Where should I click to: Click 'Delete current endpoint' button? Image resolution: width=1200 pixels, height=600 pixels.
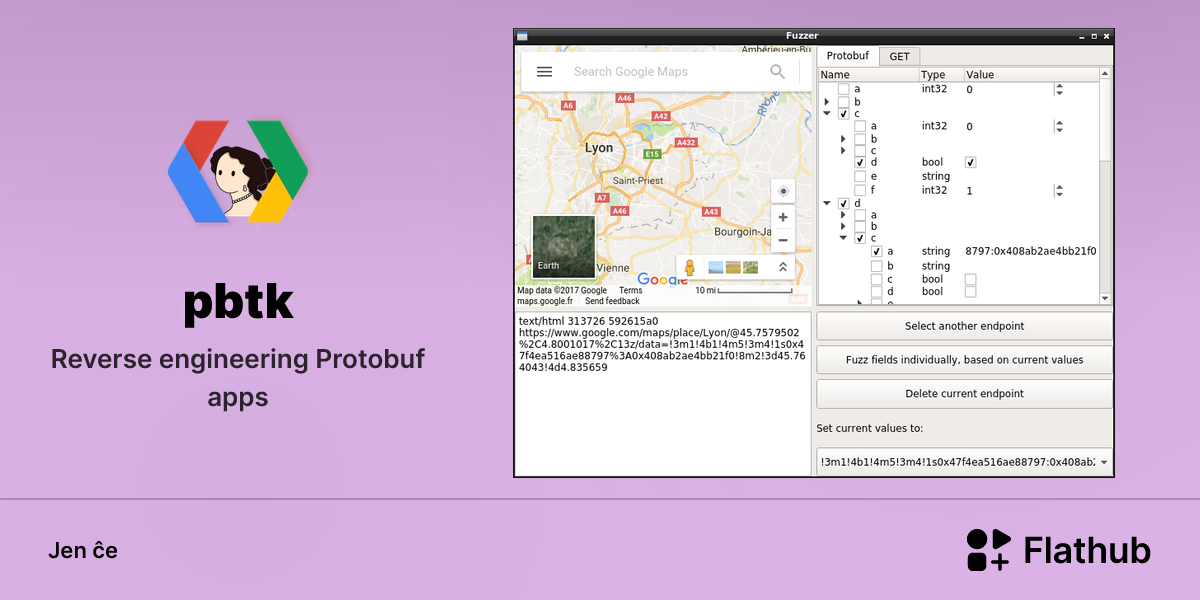pos(964,394)
